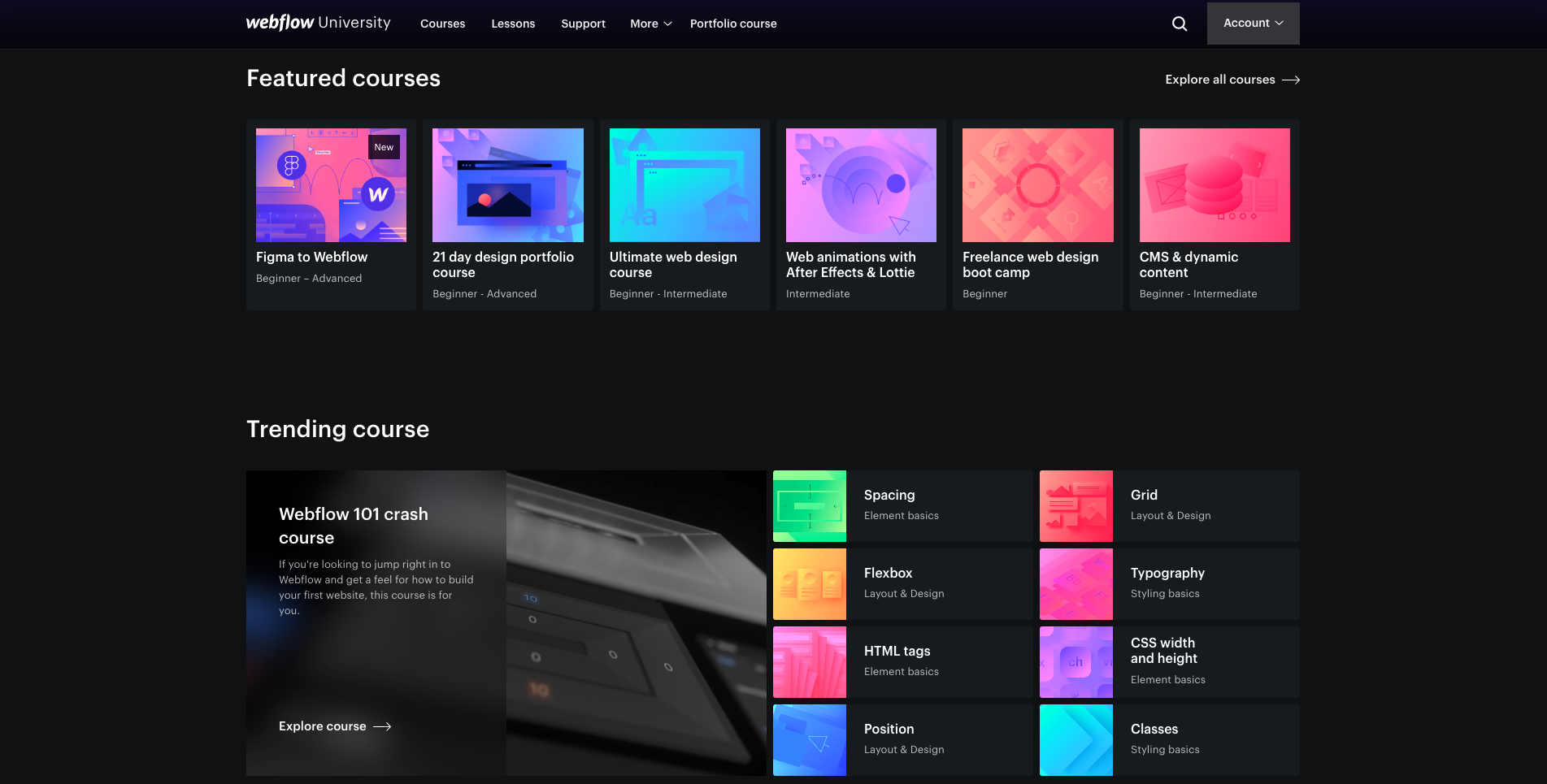
Task: Click Element basics under CSS width and height
Action: (1167, 679)
